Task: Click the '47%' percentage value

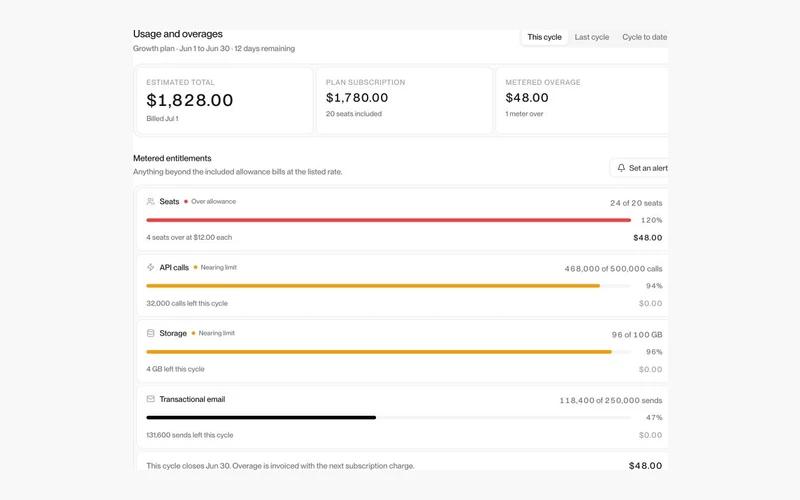Action: click(654, 418)
